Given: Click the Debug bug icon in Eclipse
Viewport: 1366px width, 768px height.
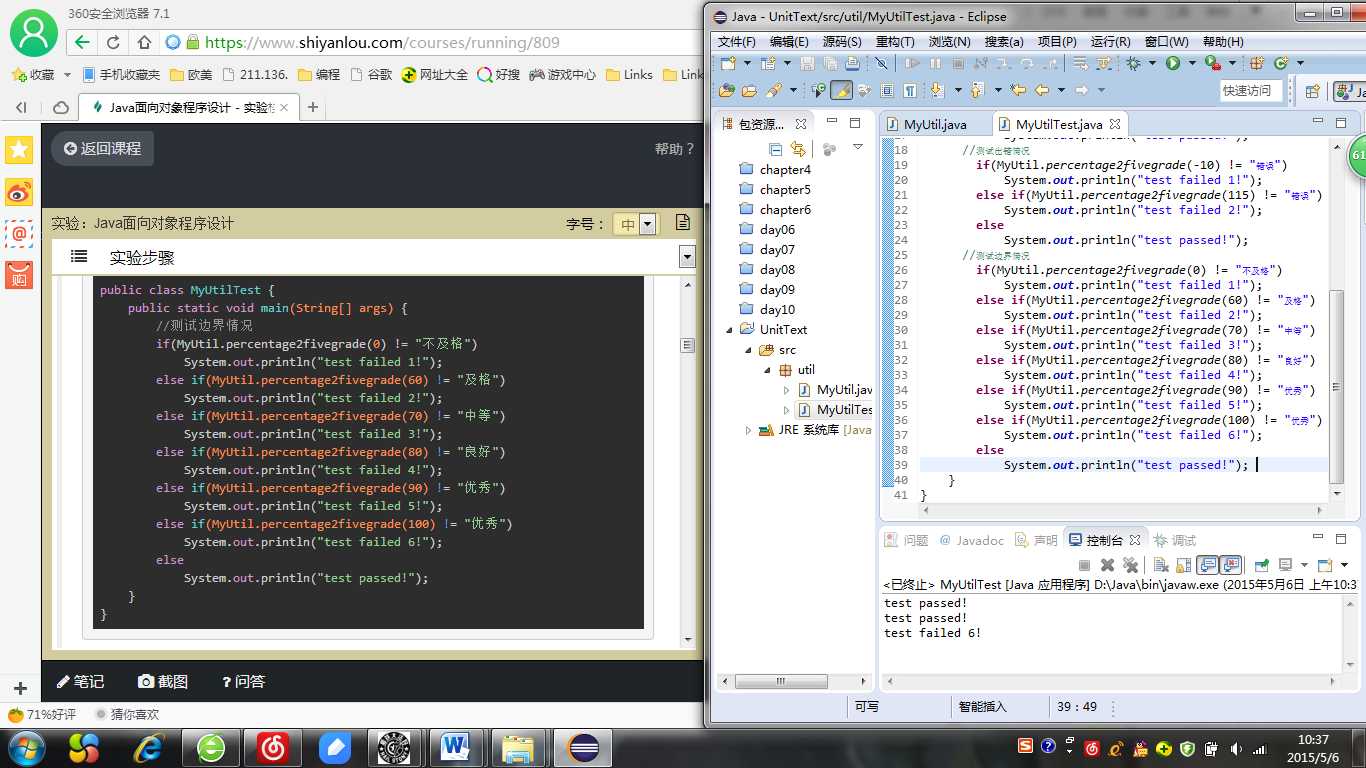Looking at the screenshot, I should pos(1133,63).
